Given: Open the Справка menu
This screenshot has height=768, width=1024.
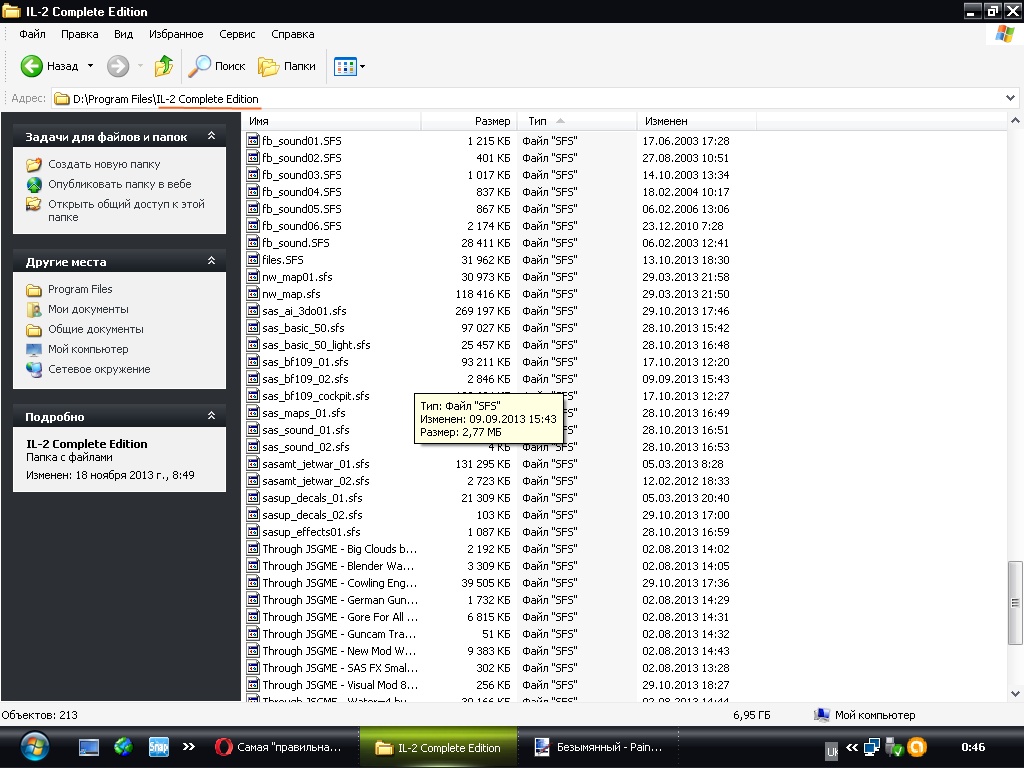Looking at the screenshot, I should pyautogui.click(x=293, y=34).
